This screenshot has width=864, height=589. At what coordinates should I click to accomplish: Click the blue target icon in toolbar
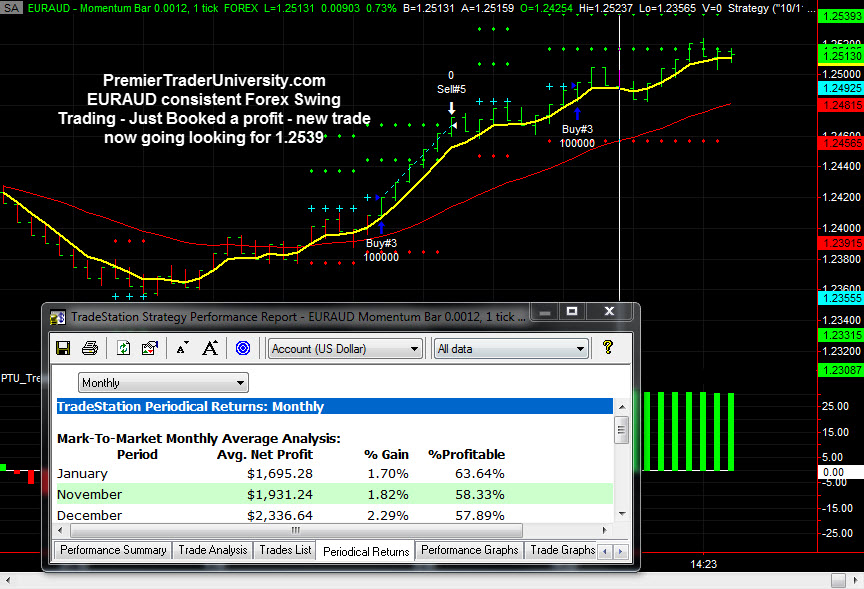[243, 348]
